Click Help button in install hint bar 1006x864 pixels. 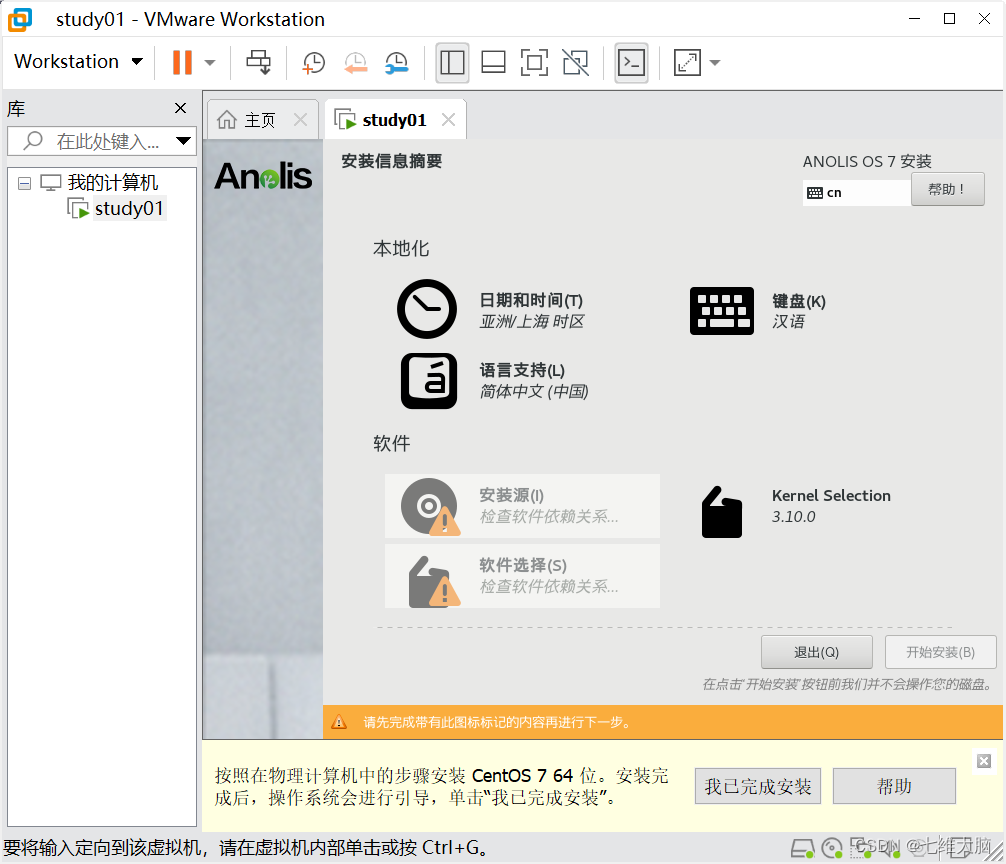(894, 786)
